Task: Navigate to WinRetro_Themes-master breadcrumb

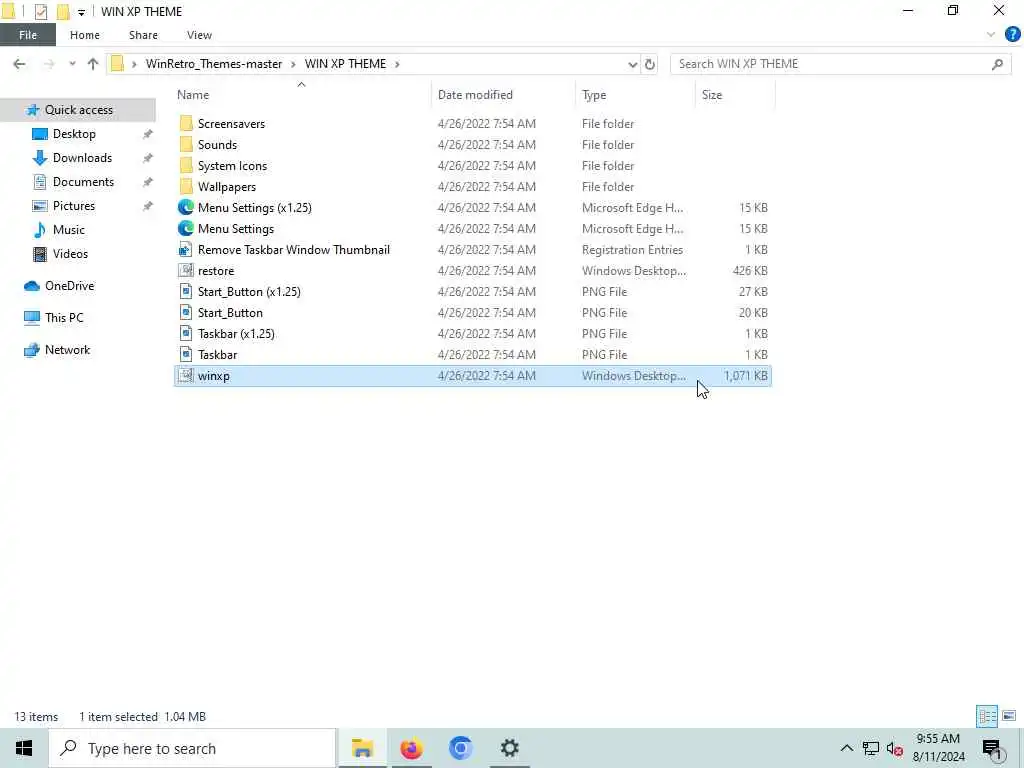Action: [x=214, y=64]
